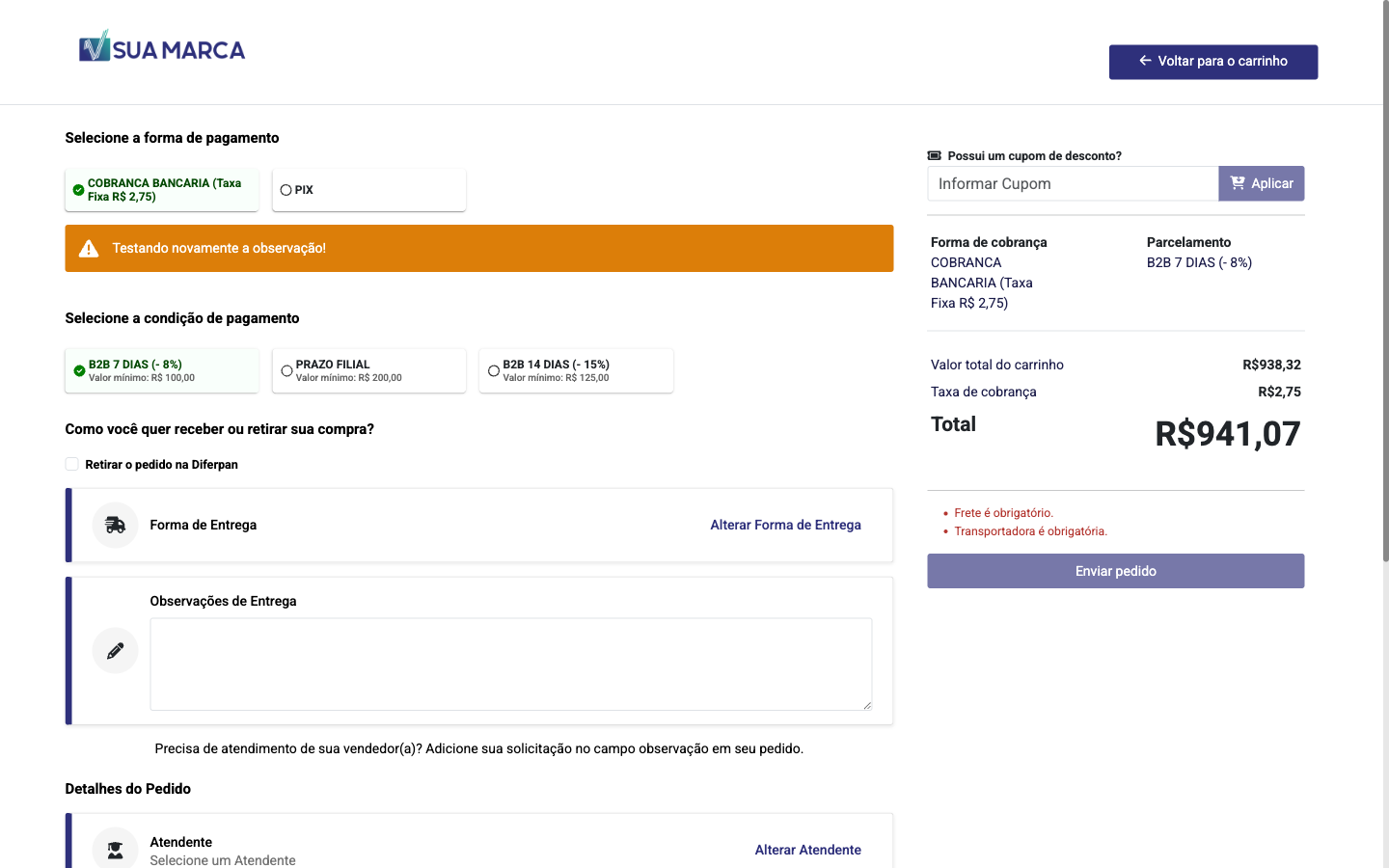Image resolution: width=1389 pixels, height=868 pixels.
Task: Open Alterar Atendente
Action: point(807,850)
